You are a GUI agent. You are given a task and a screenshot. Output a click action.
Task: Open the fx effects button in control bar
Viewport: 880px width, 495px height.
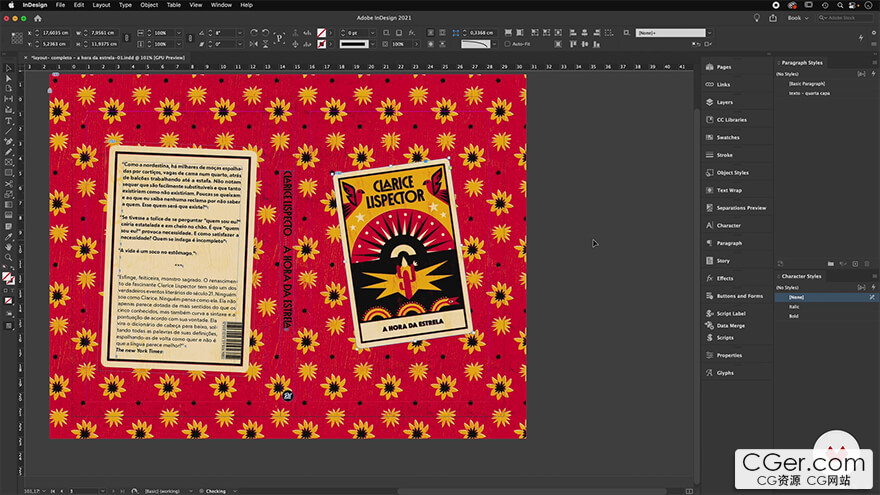(x=411, y=33)
